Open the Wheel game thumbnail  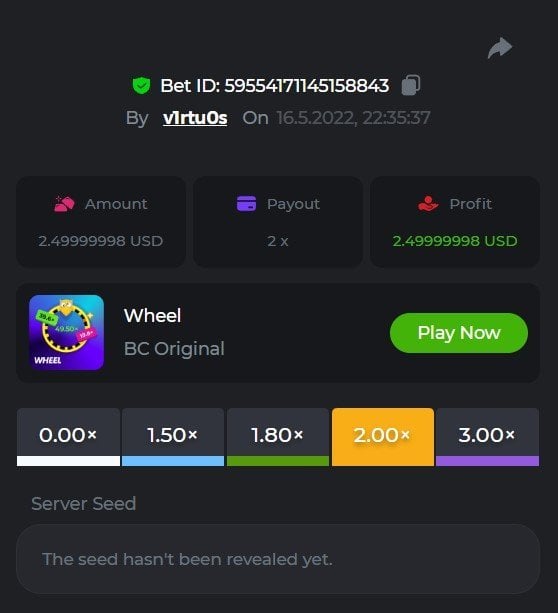click(66, 332)
